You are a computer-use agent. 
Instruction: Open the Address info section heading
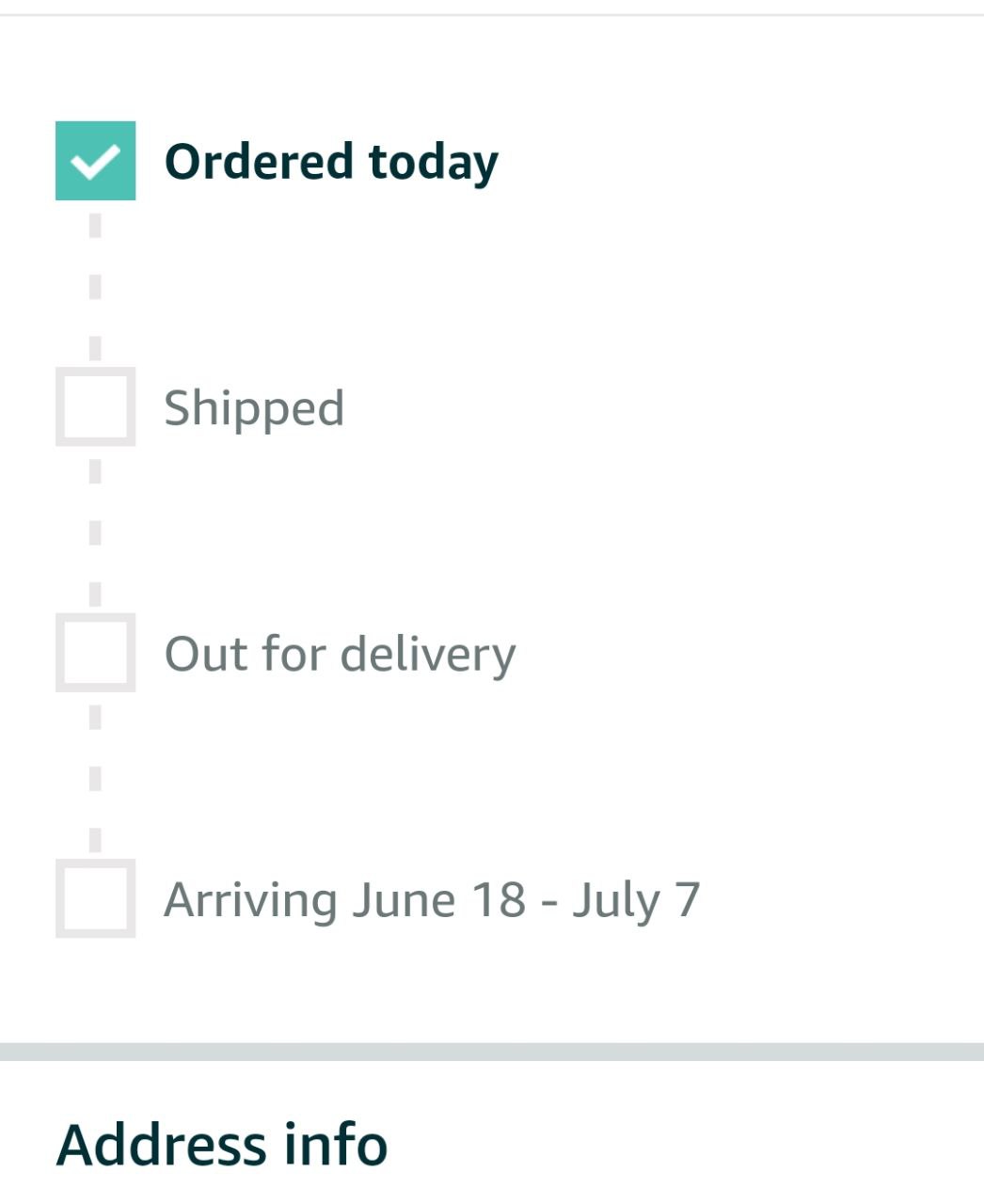click(x=222, y=1145)
